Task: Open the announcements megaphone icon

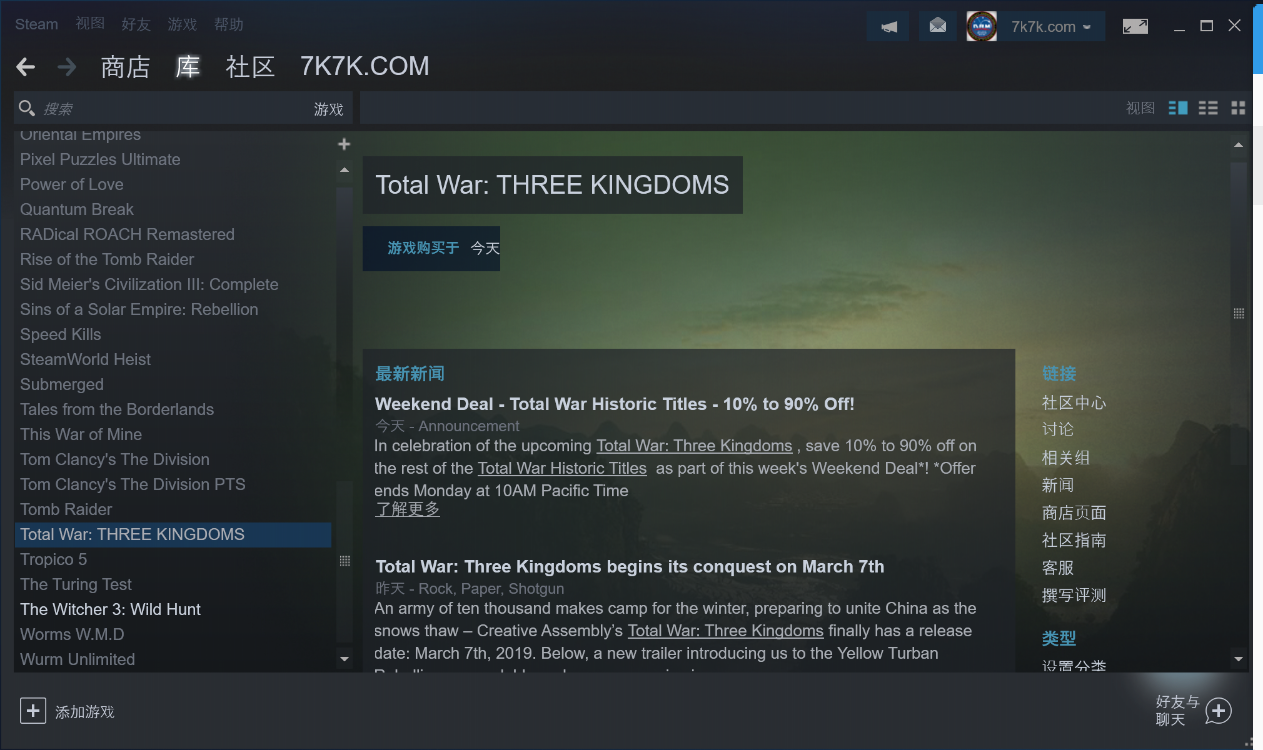Action: click(x=888, y=27)
